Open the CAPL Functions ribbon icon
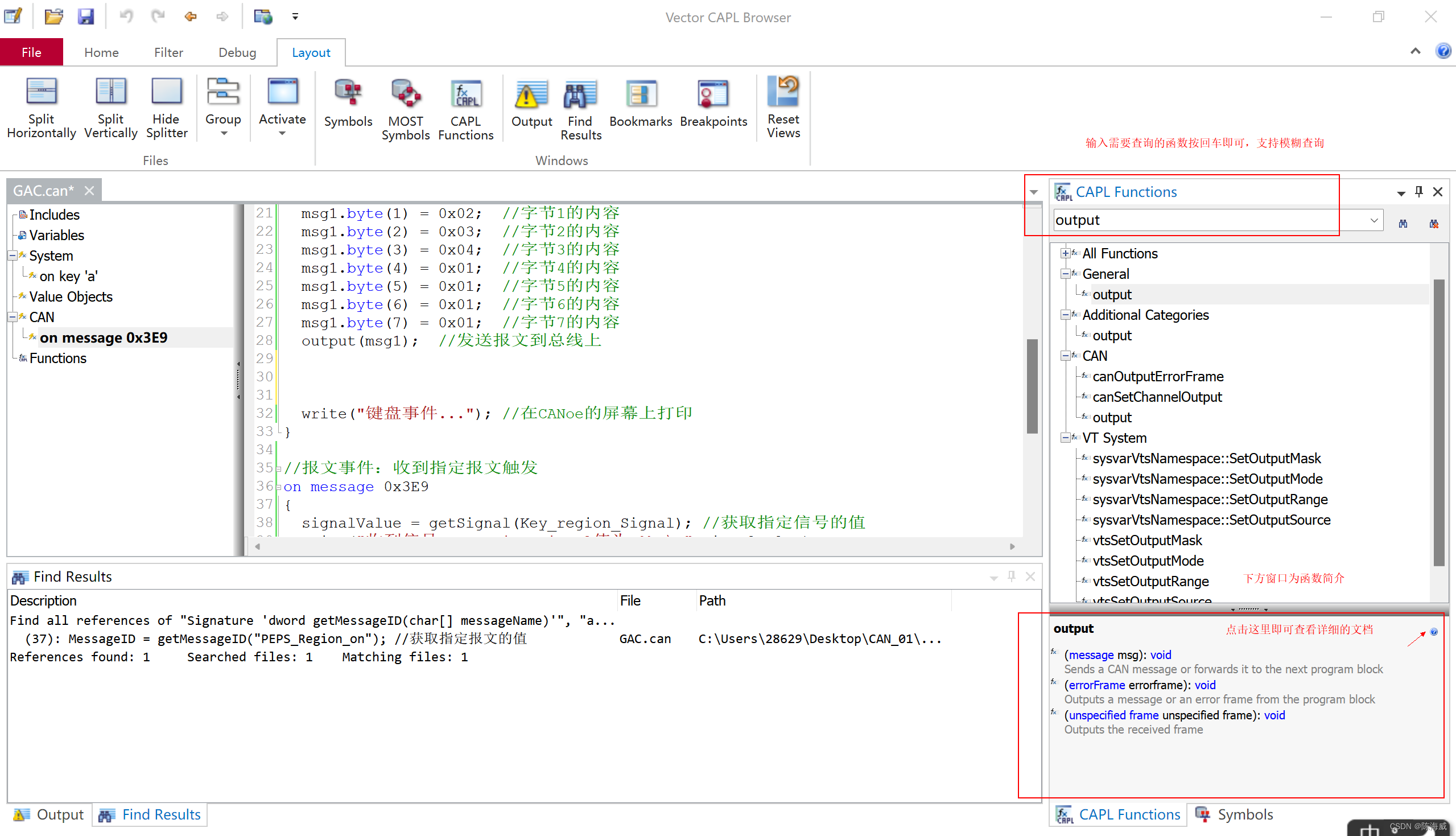1456x836 pixels. tap(465, 94)
